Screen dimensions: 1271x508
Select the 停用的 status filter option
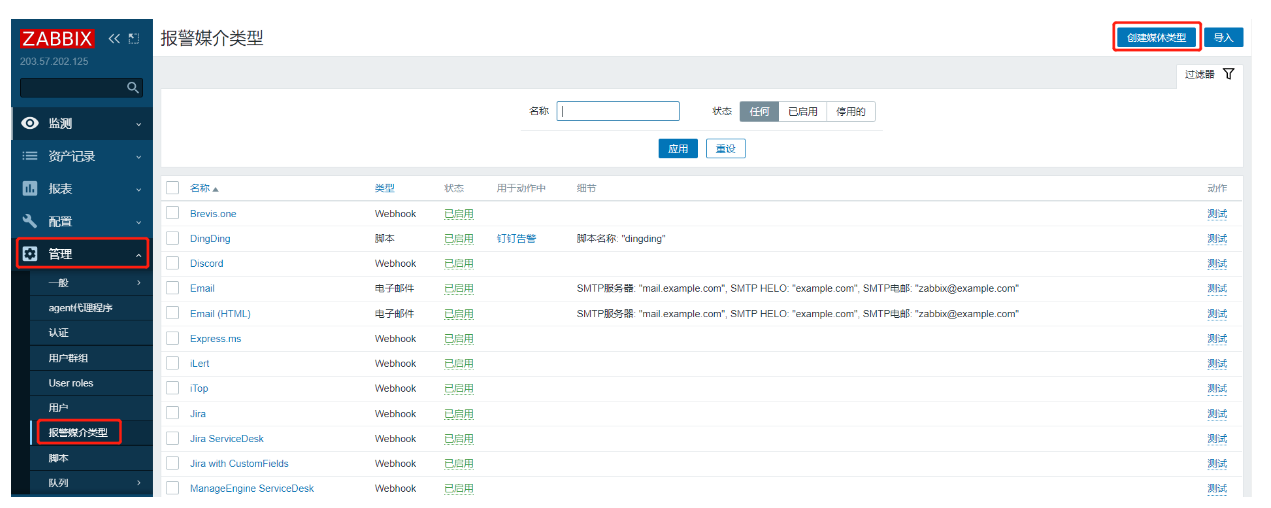point(851,111)
